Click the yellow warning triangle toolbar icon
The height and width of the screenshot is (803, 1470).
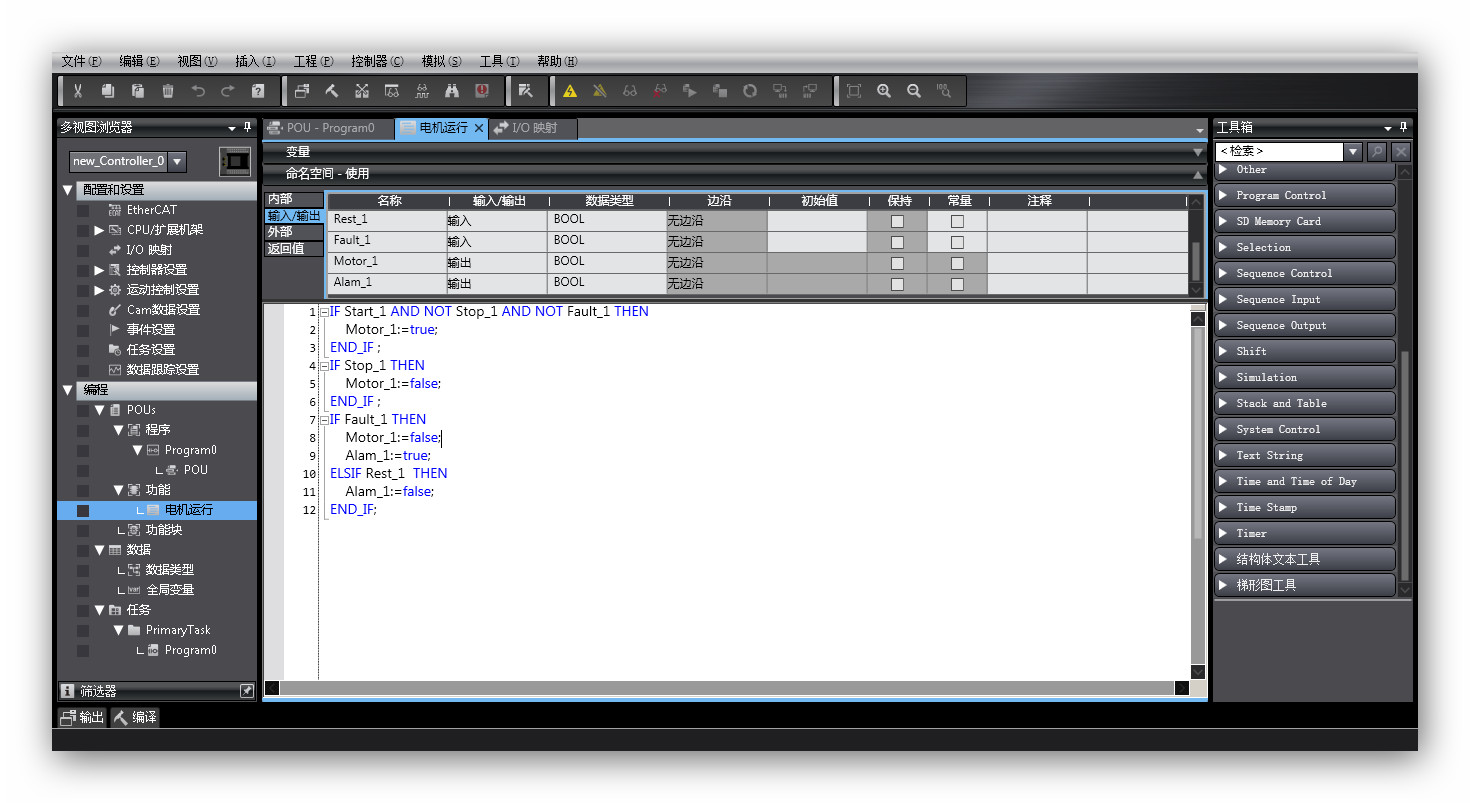570,91
